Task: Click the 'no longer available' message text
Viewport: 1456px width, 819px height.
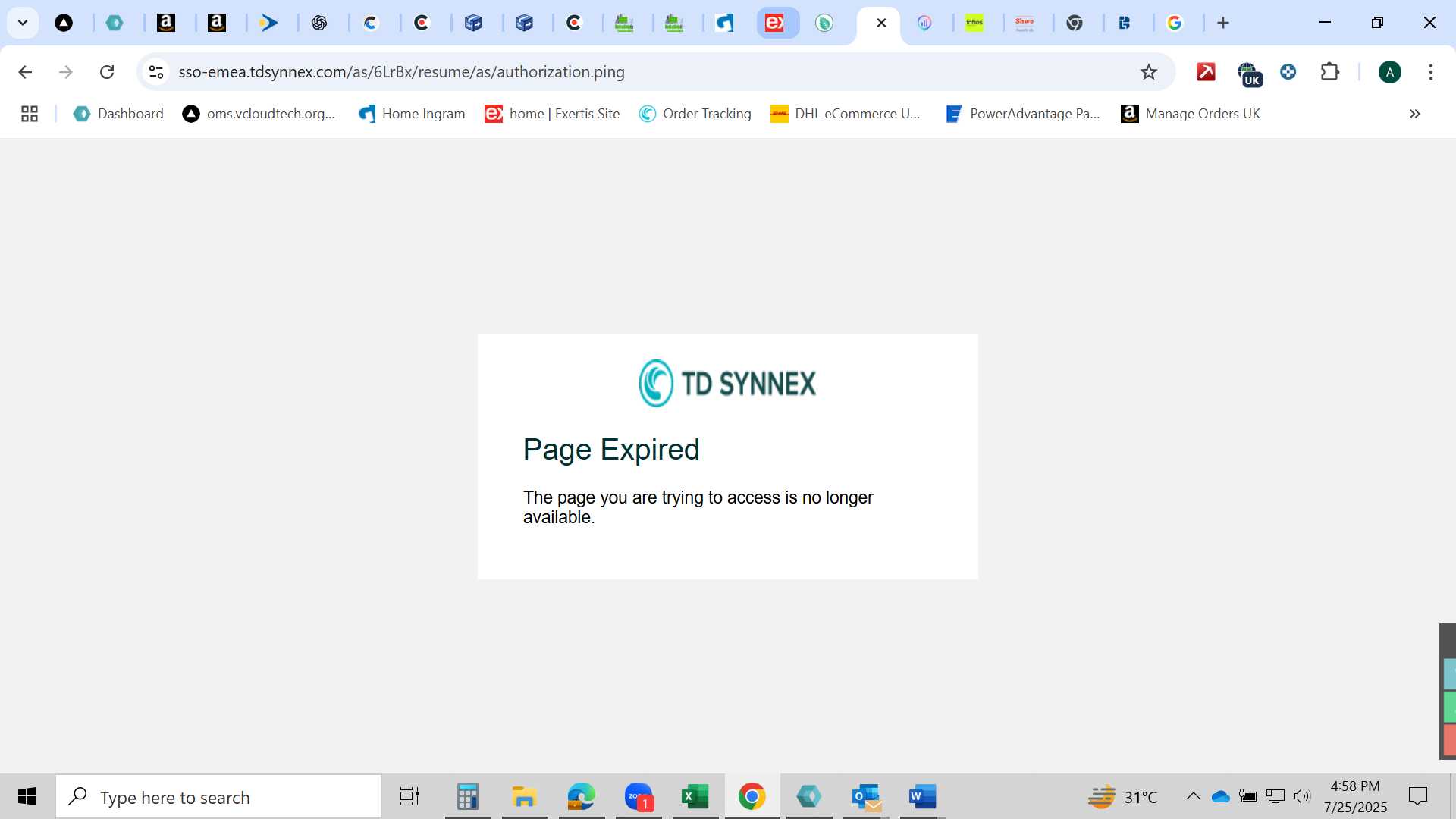Action: [x=698, y=507]
